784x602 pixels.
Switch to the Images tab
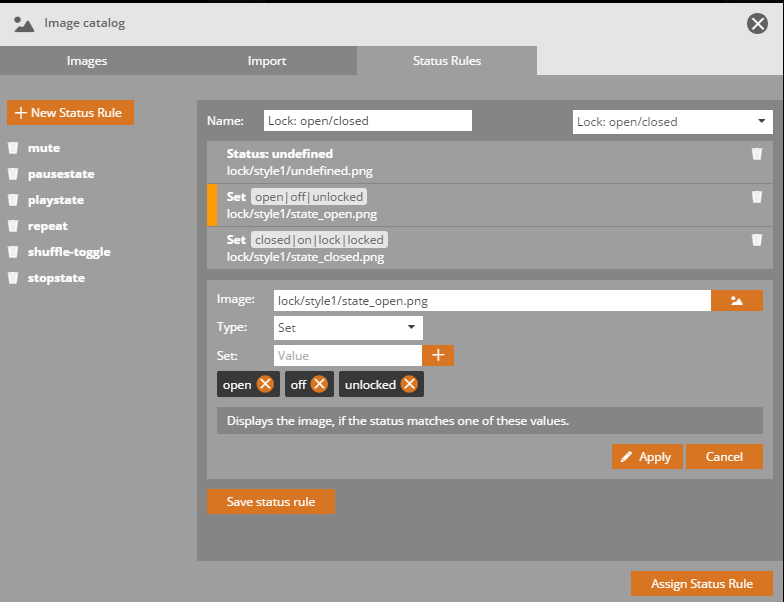pyautogui.click(x=87, y=61)
